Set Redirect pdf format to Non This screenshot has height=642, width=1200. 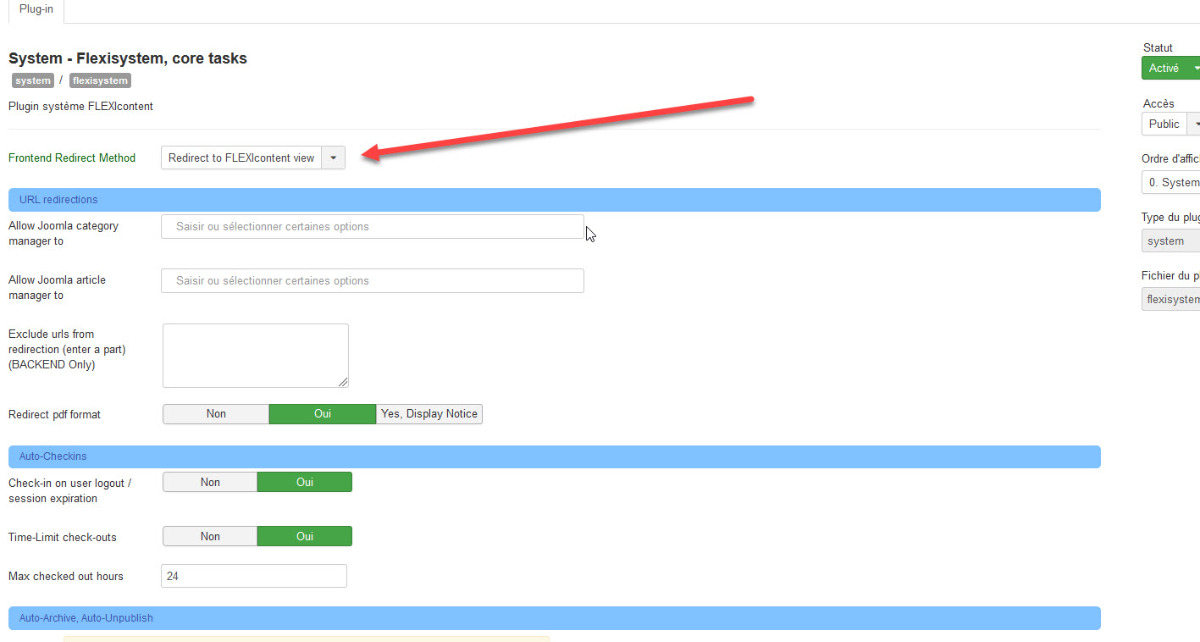pyautogui.click(x=216, y=414)
